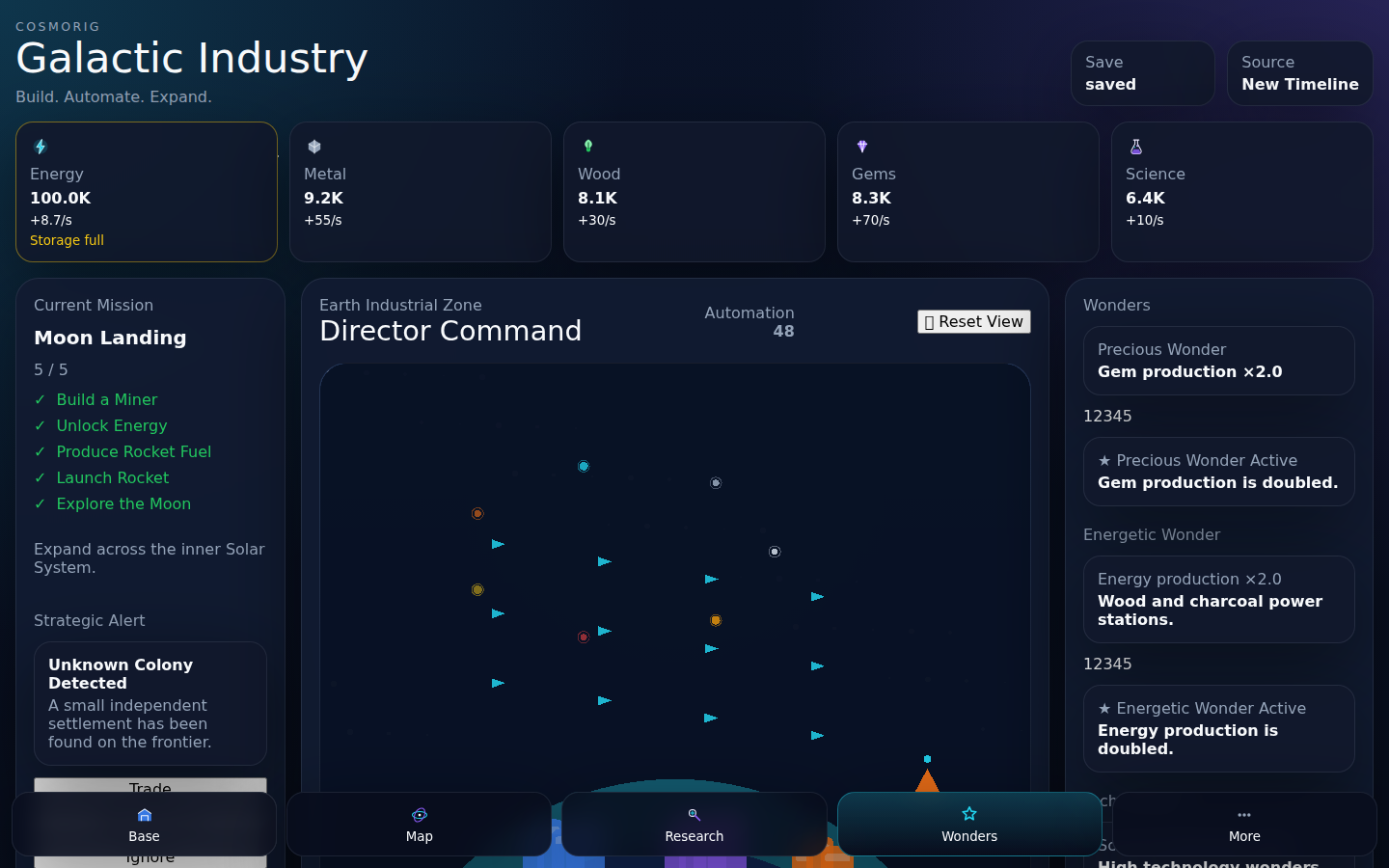Open the More tab
1389x868 pixels.
pyautogui.click(x=1244, y=825)
